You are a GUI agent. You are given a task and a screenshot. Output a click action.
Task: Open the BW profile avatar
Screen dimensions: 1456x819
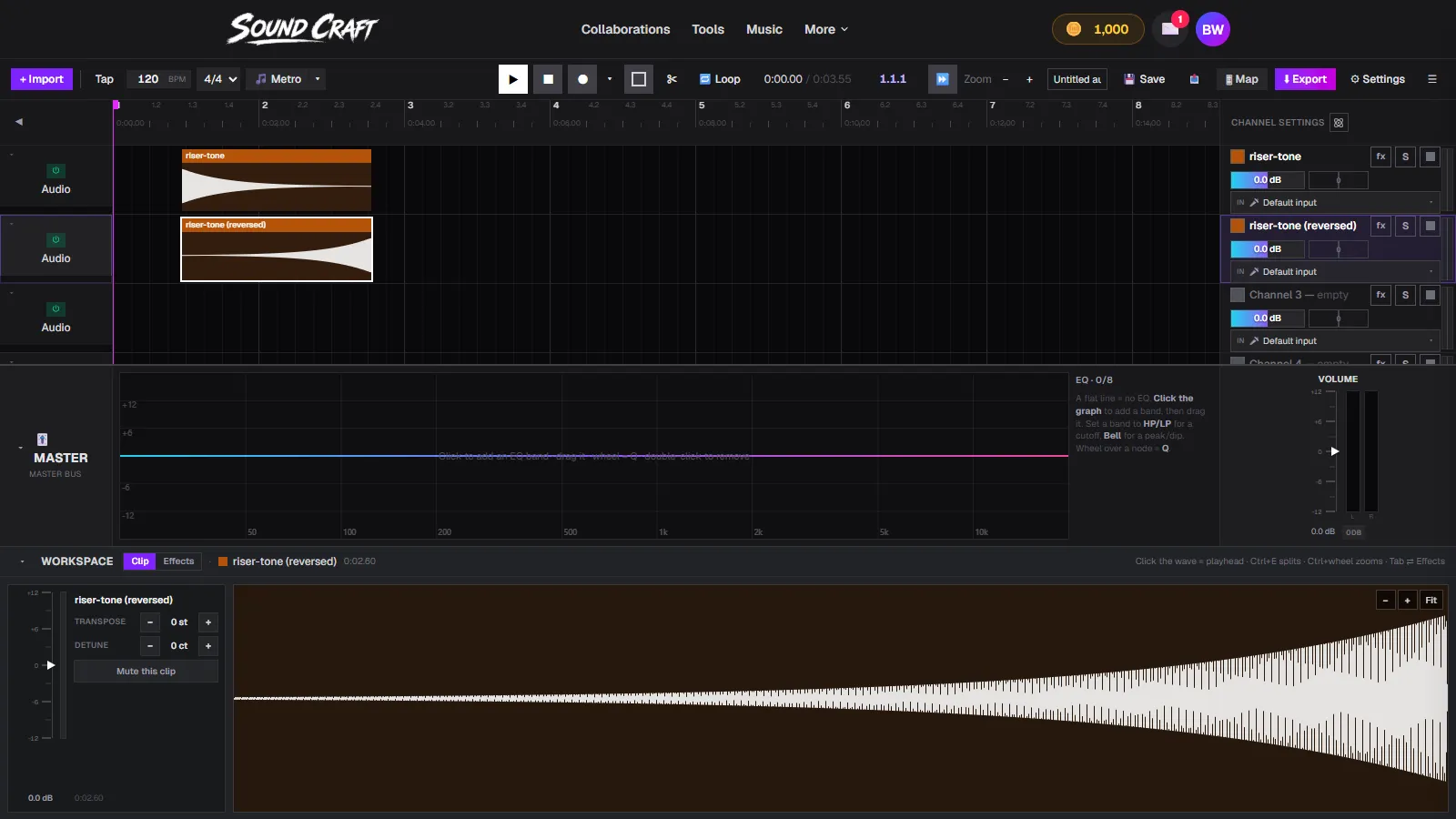coord(1213,29)
